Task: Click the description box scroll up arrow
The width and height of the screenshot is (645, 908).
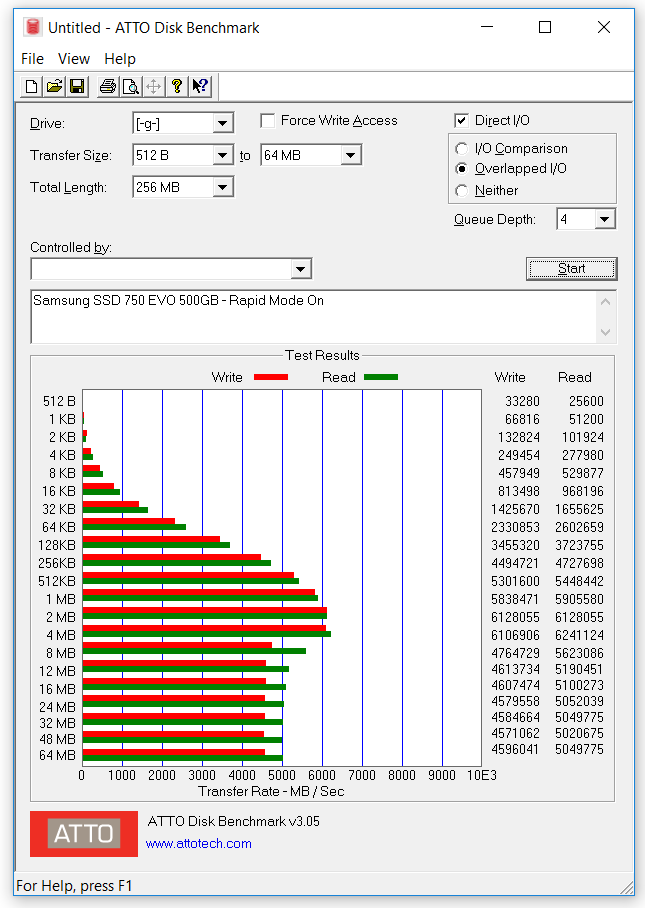Action: (606, 302)
